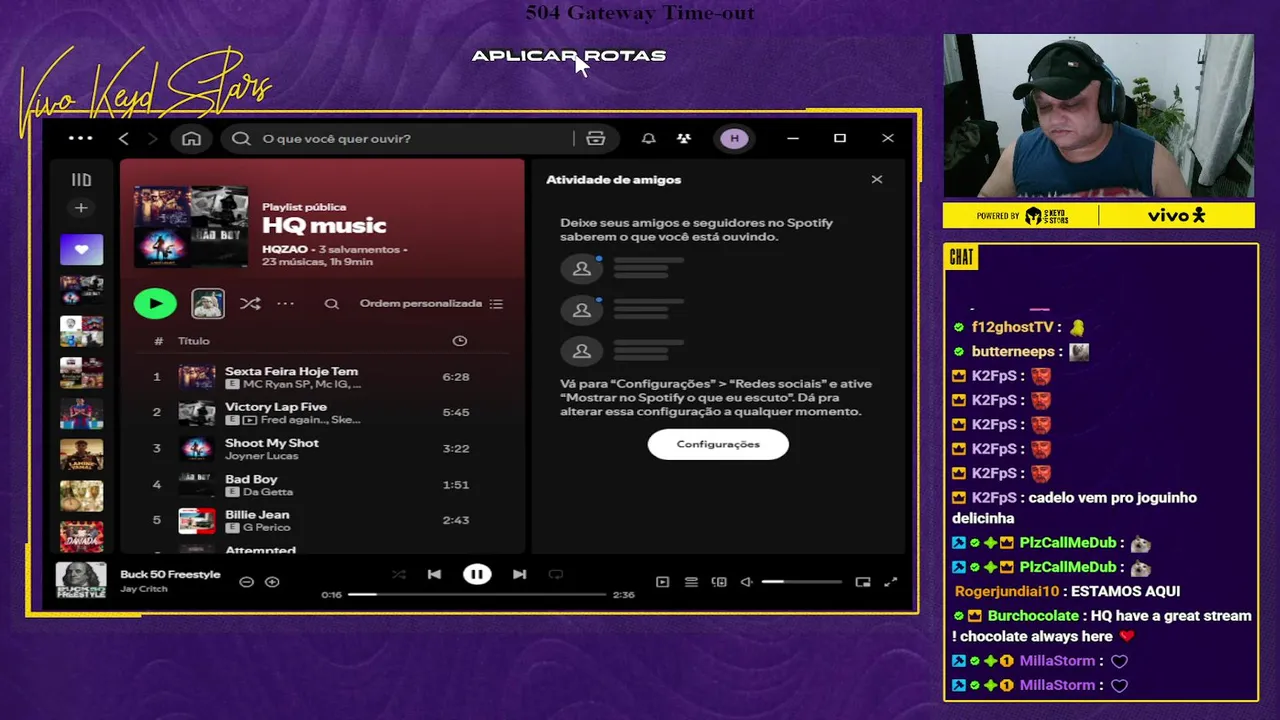Toggle shuffle in player controls
Image resolution: width=1280 pixels, height=720 pixels.
pyautogui.click(x=399, y=574)
